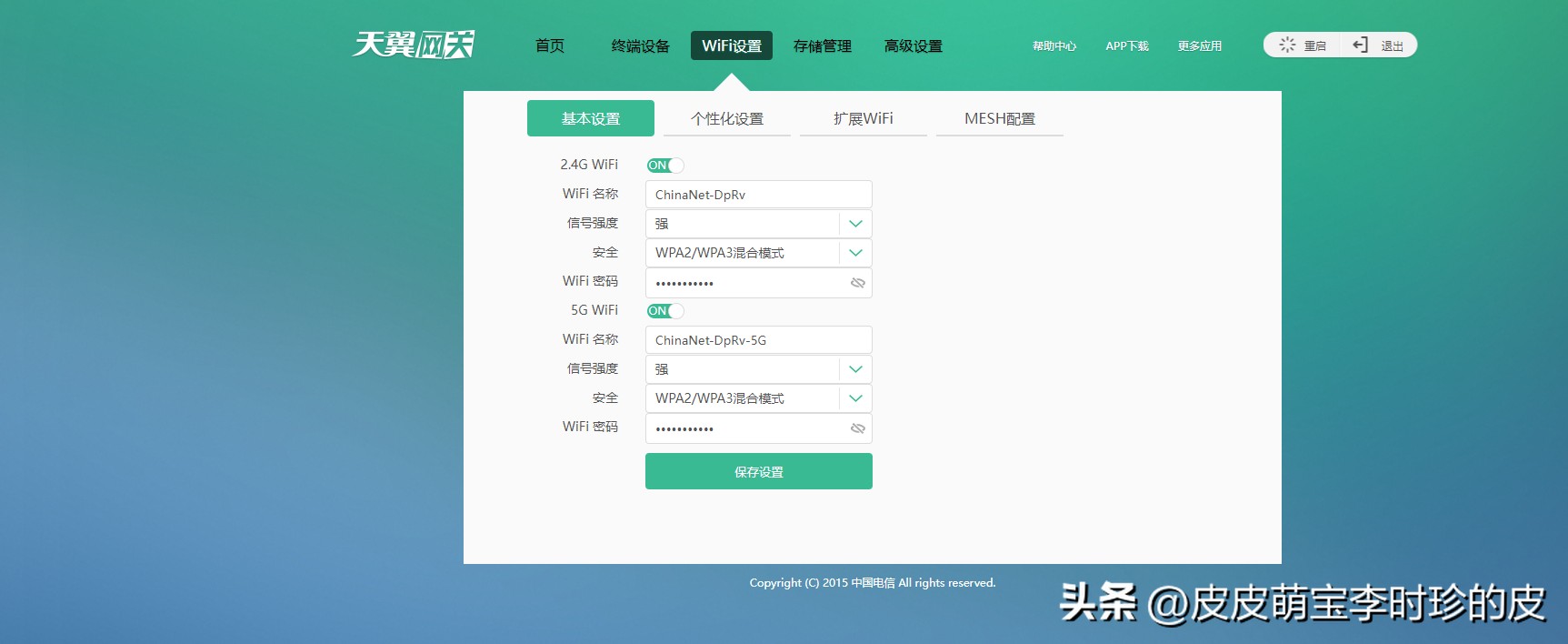Show 5G WiFi password via eye icon
This screenshot has width=1568, height=644.
(x=857, y=428)
